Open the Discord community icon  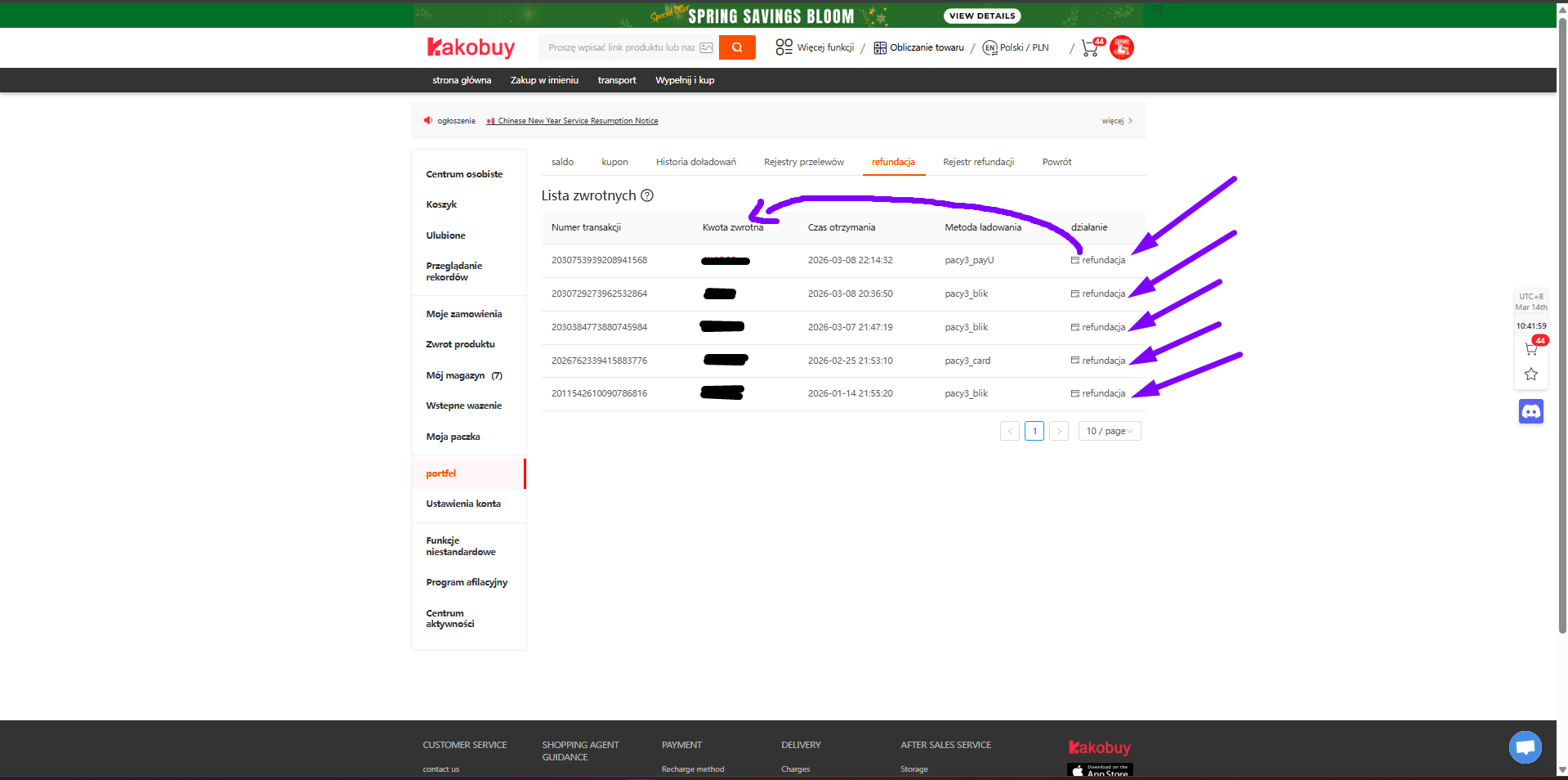click(1530, 411)
